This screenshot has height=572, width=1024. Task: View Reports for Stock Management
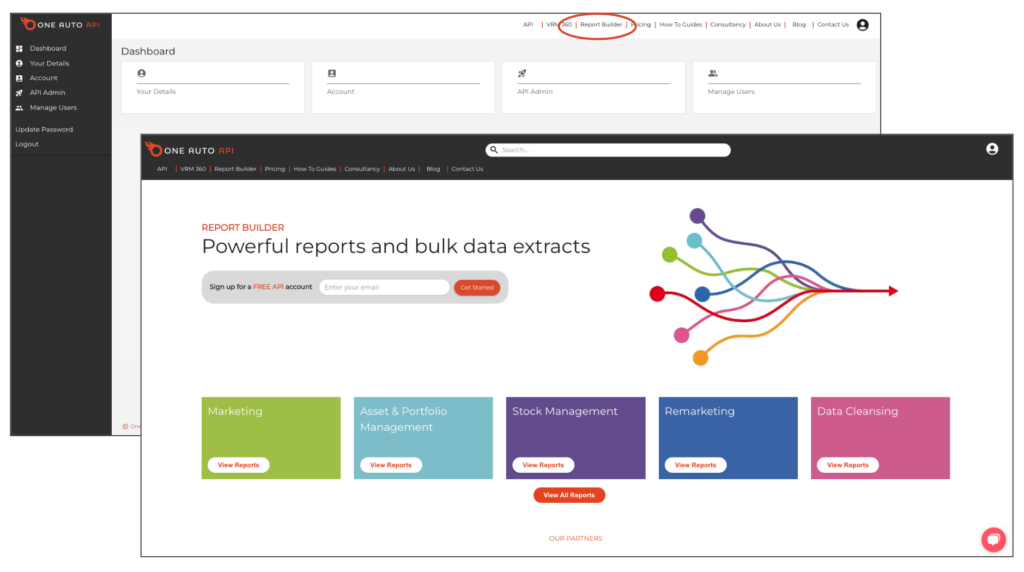click(543, 465)
